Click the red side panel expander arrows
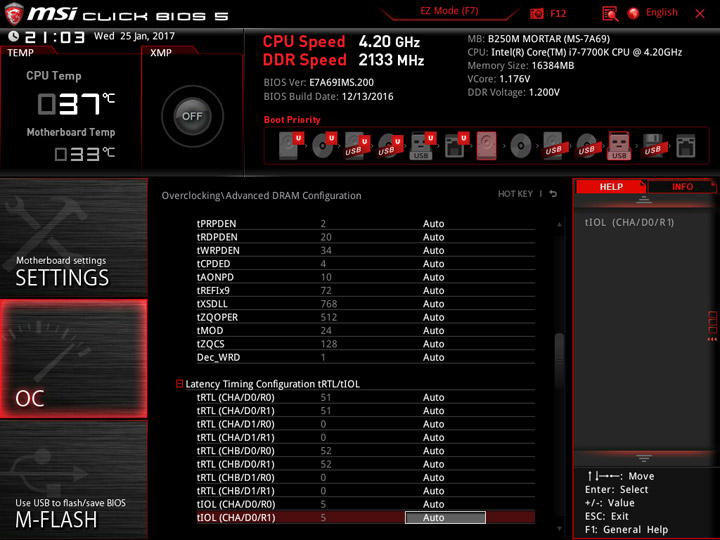 (712, 326)
